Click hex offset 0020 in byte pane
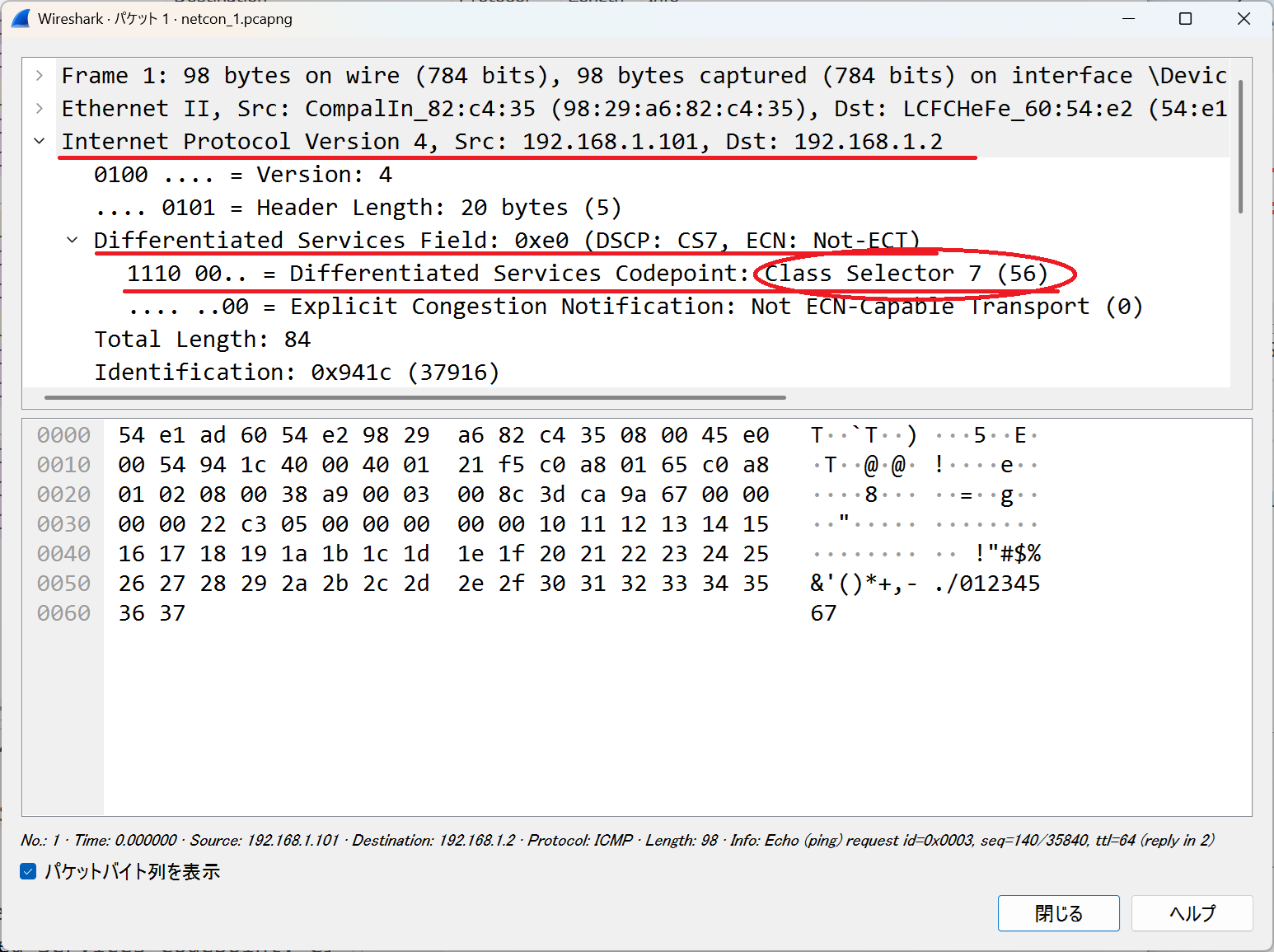 [63, 495]
